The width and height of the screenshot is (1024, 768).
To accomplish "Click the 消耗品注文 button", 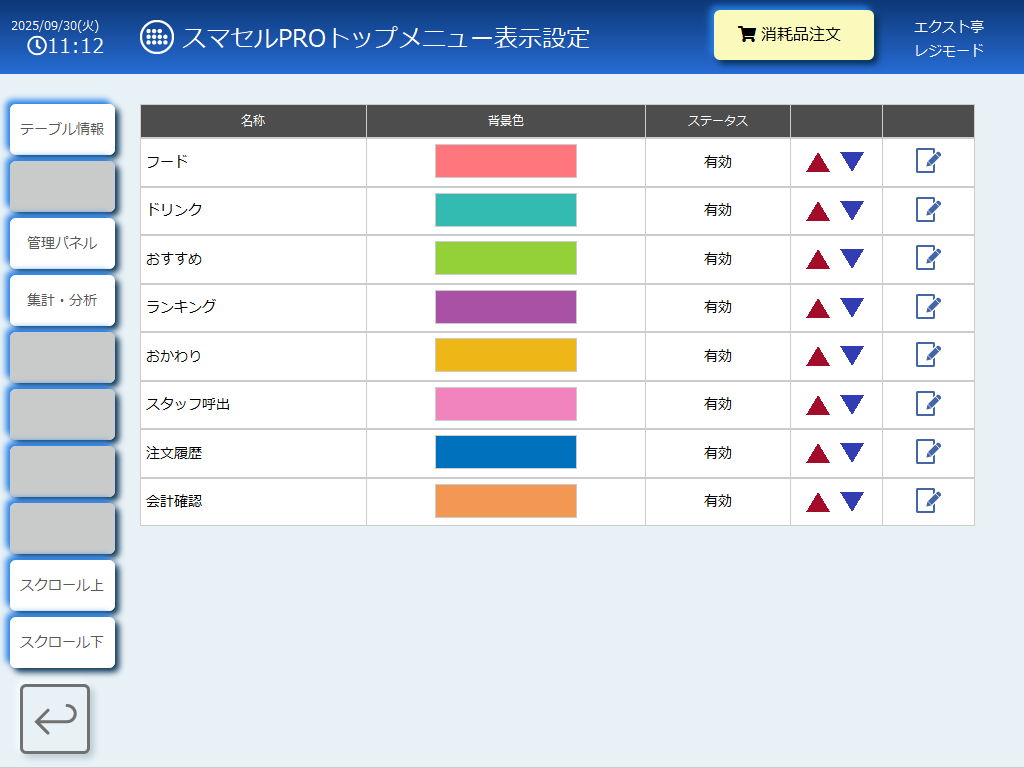I will (794, 35).
